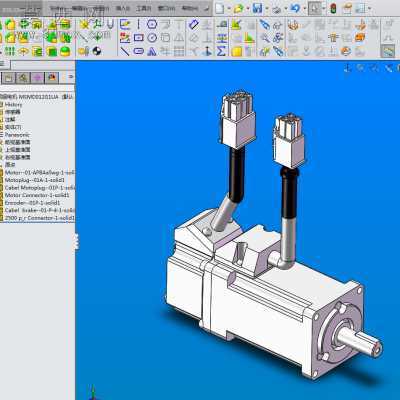Screen dimensions: 400x400
Task: Click the Sketch icon with pencil
Action: click(125, 24)
